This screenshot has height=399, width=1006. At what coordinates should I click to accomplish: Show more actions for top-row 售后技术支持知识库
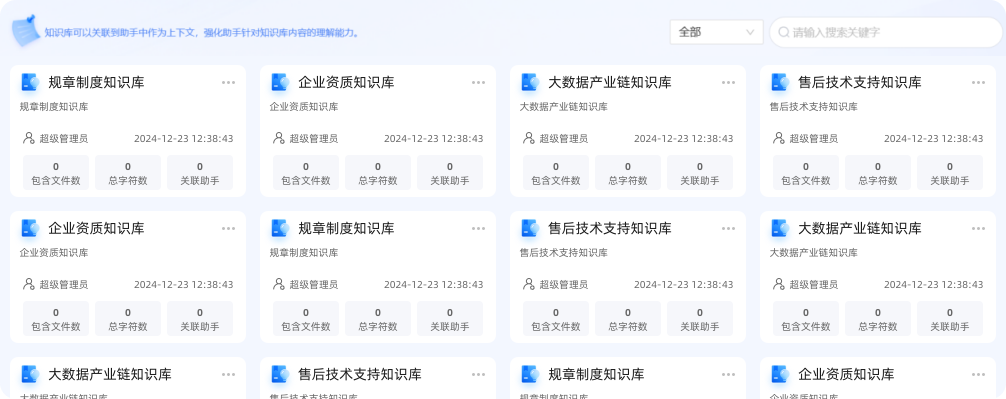click(978, 82)
